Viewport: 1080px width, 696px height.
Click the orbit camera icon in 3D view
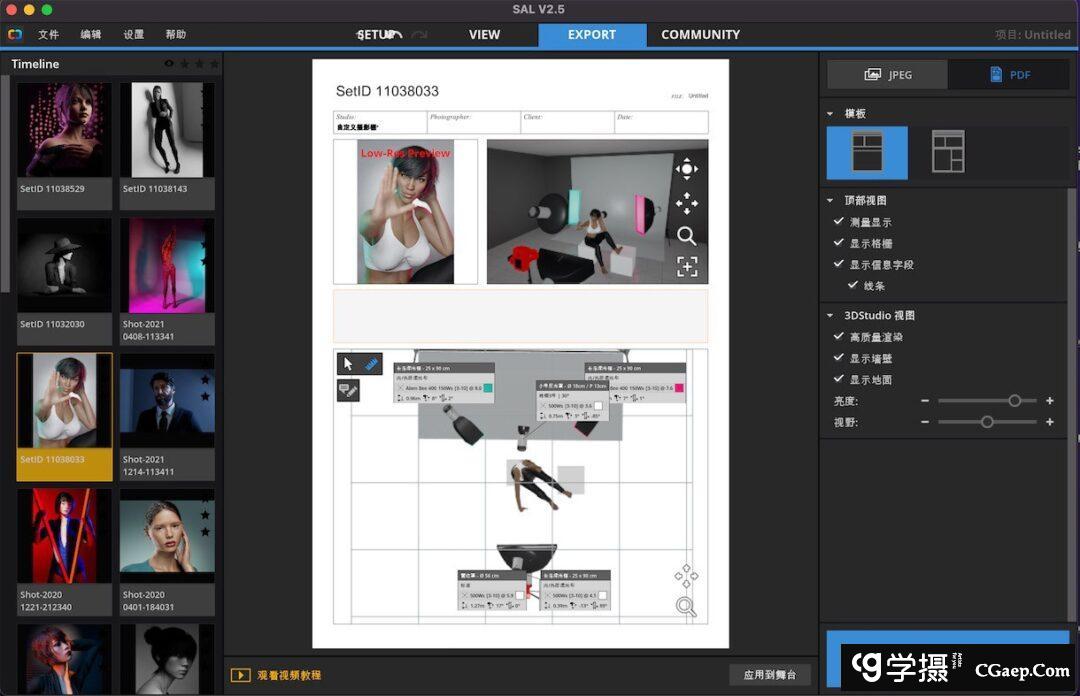point(687,169)
